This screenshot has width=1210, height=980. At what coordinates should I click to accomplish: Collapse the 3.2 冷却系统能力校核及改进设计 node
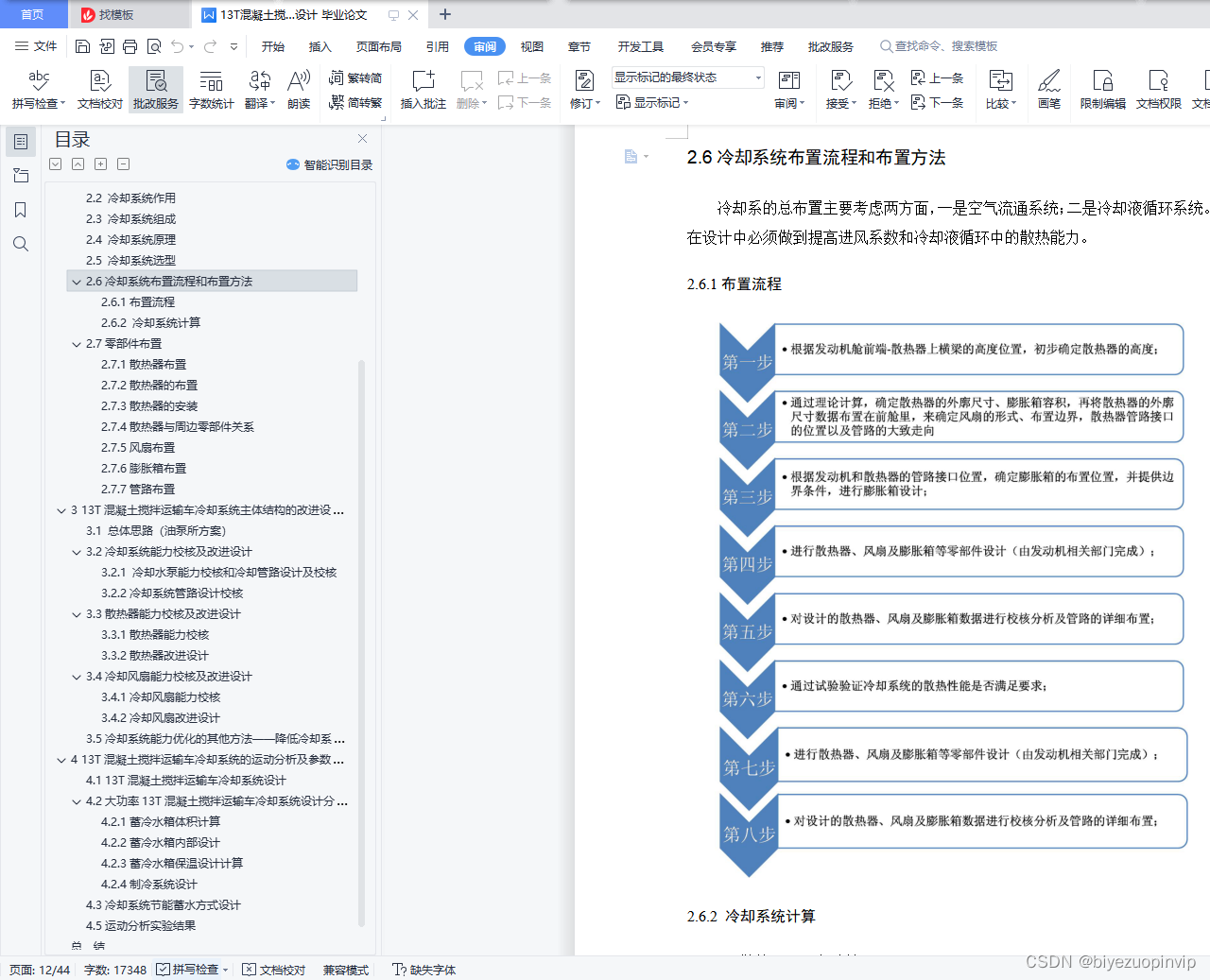[77, 552]
